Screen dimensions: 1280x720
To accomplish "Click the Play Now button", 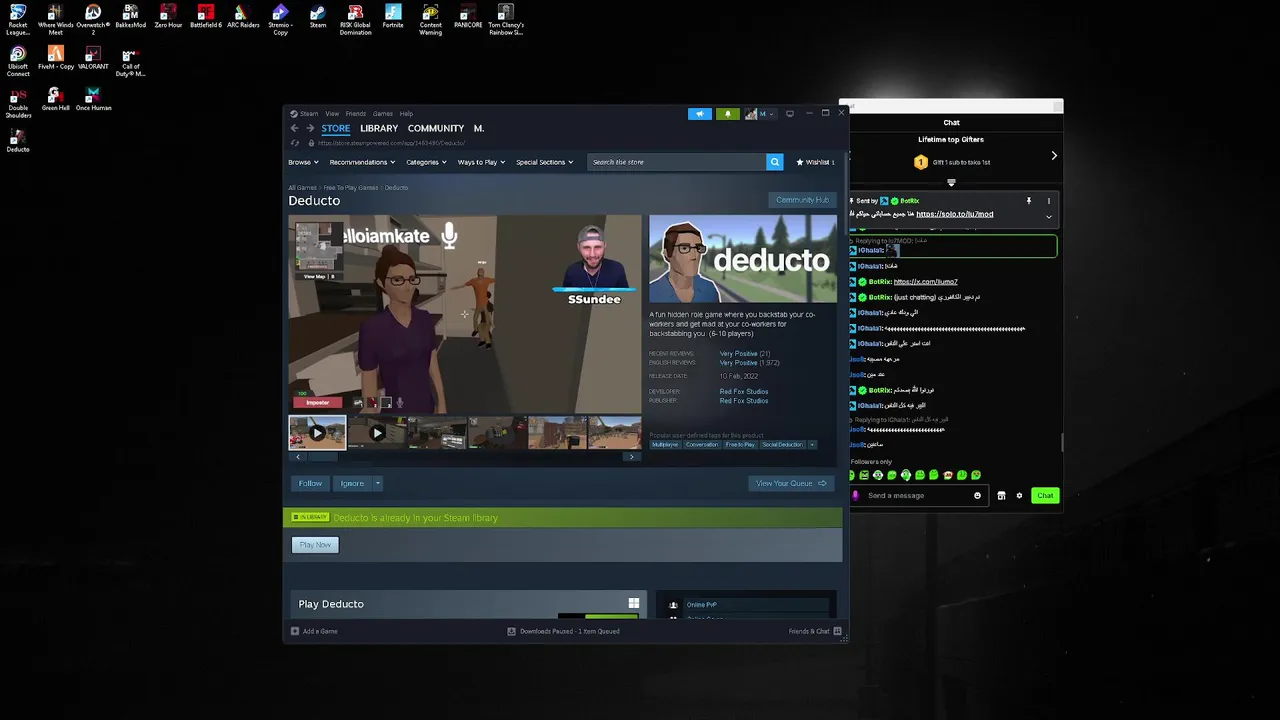I will point(315,545).
